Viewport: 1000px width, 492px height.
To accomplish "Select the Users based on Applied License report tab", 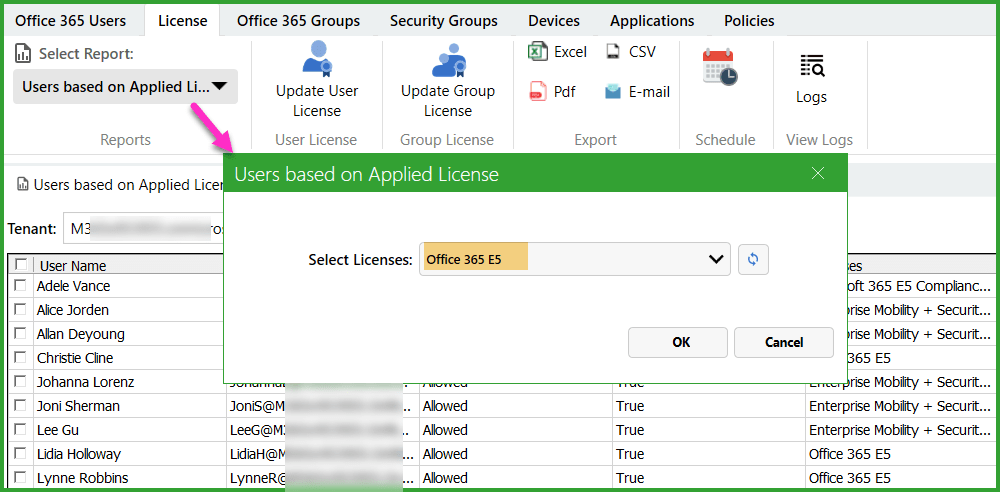I will click(119, 185).
